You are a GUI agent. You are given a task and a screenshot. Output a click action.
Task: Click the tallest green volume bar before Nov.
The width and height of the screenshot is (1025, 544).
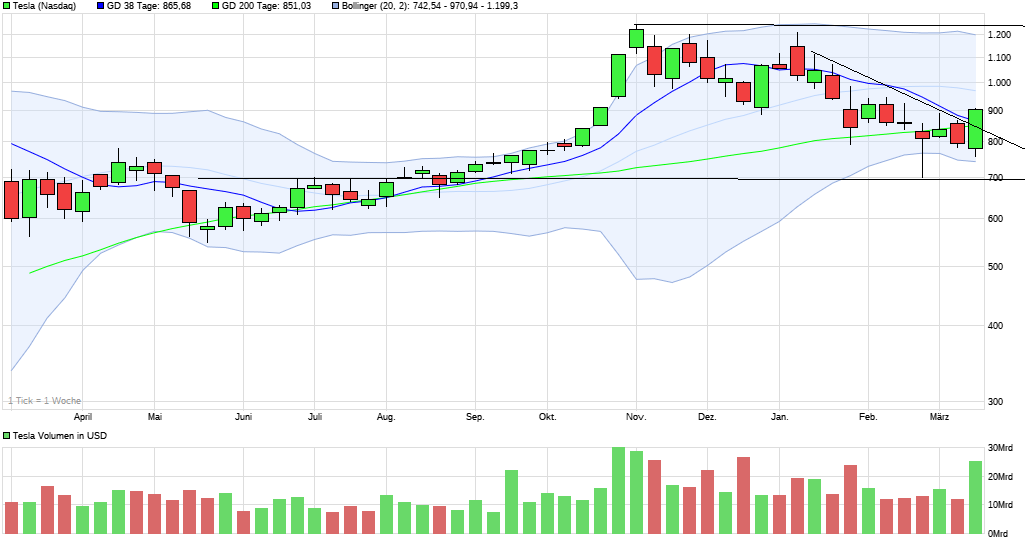(618, 490)
